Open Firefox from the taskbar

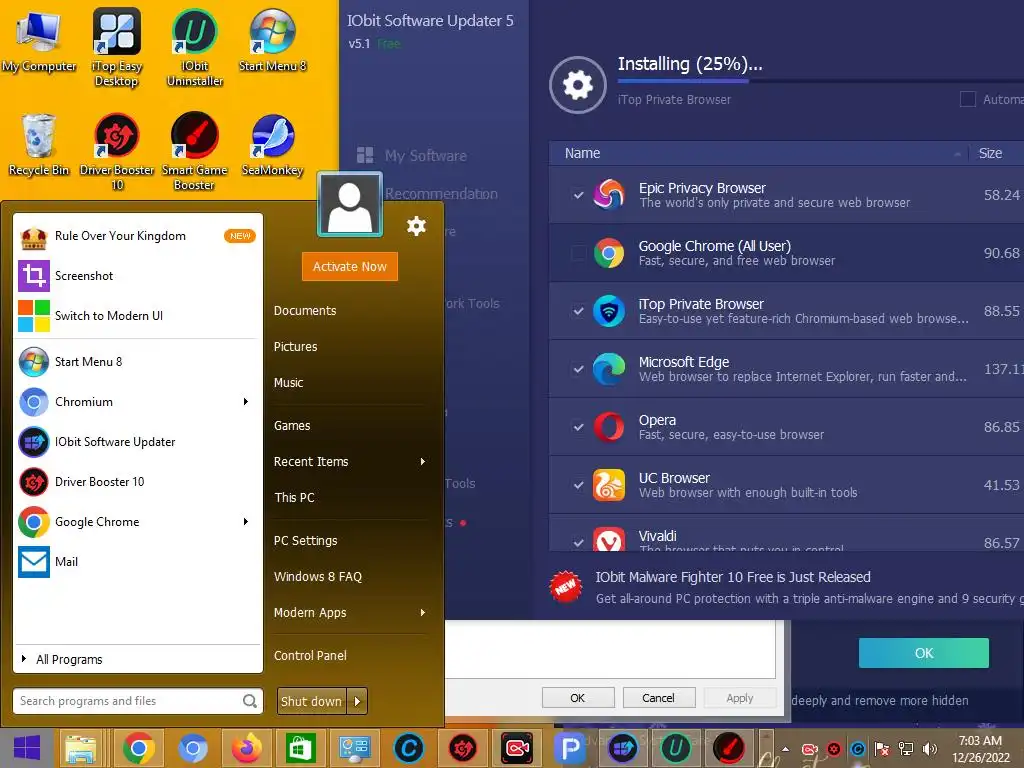coord(246,748)
